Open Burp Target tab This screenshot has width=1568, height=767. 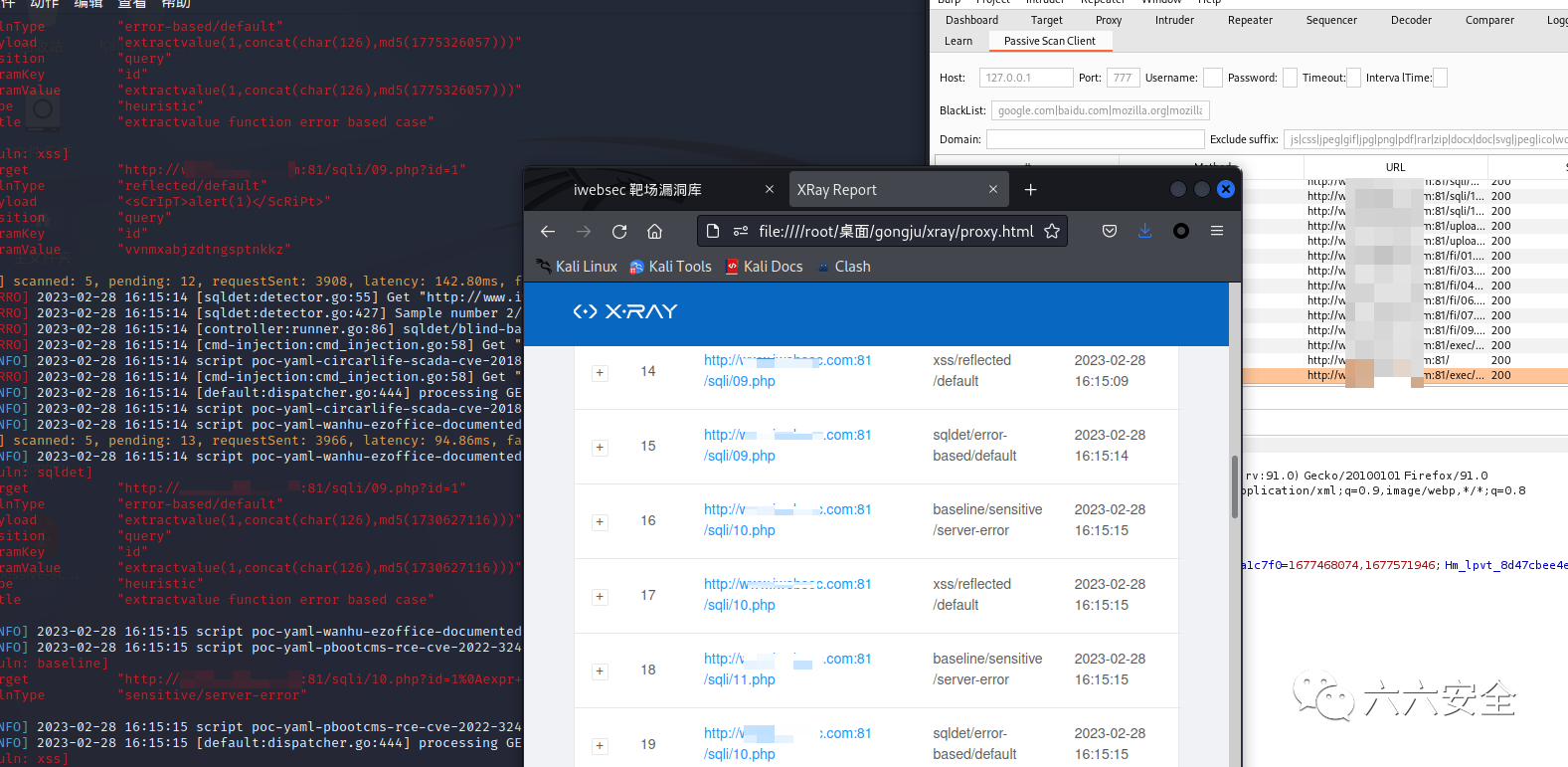pos(1046,20)
